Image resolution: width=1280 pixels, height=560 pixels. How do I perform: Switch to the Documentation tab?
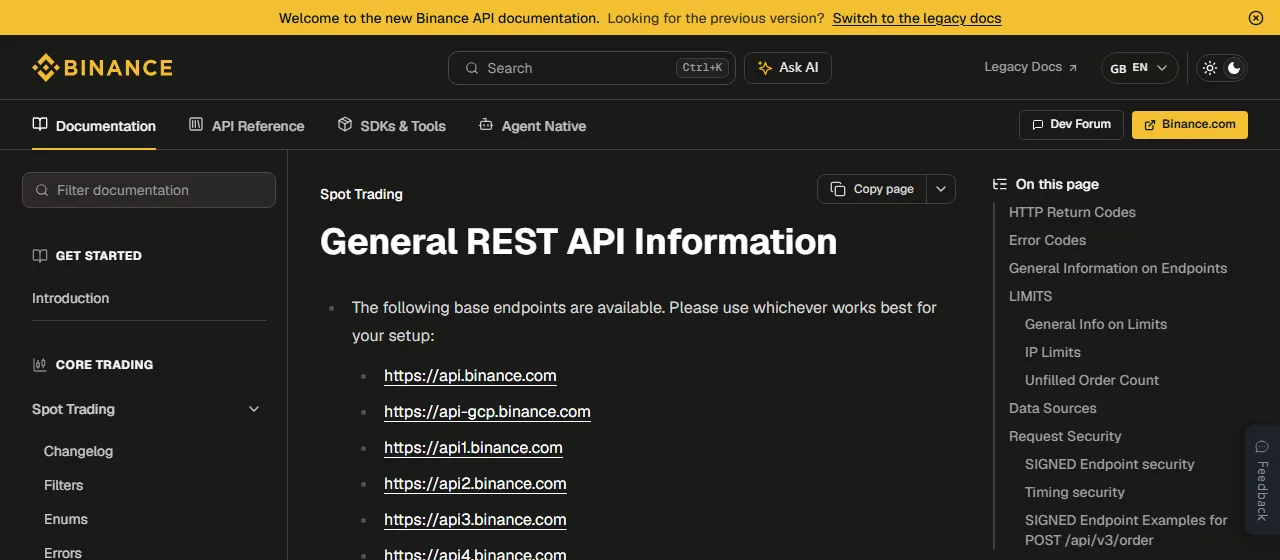(94, 126)
